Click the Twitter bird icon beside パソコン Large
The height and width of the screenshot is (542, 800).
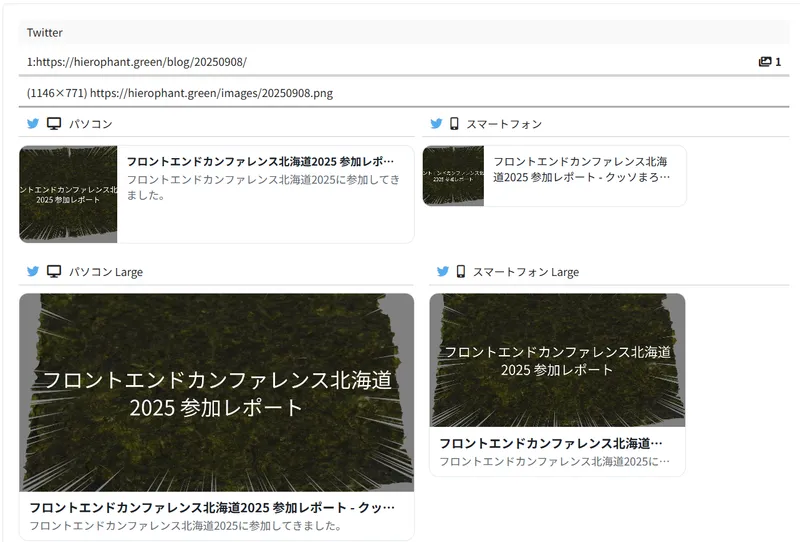(33, 271)
